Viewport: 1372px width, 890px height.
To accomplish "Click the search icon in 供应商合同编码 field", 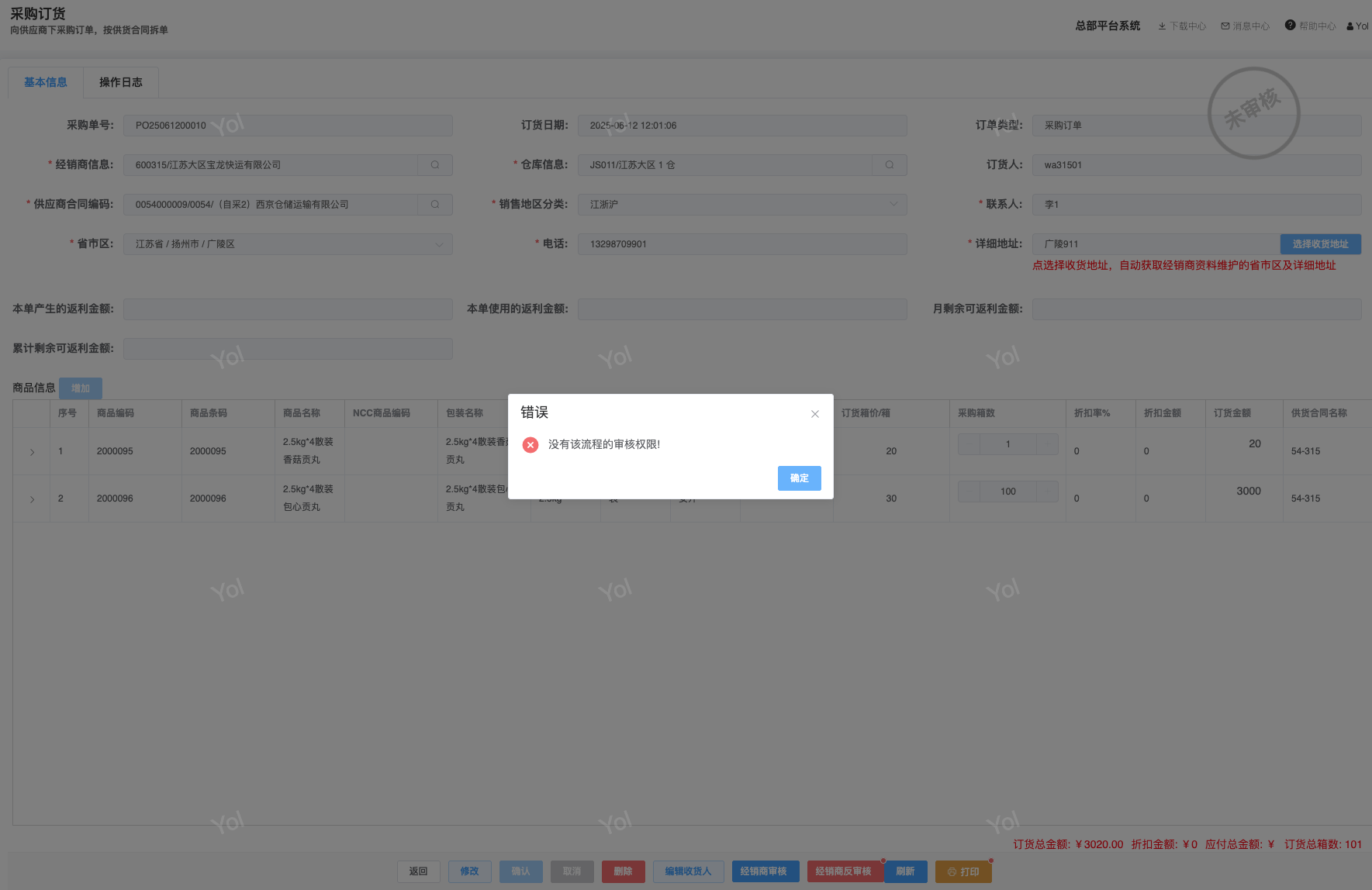I will (x=435, y=205).
